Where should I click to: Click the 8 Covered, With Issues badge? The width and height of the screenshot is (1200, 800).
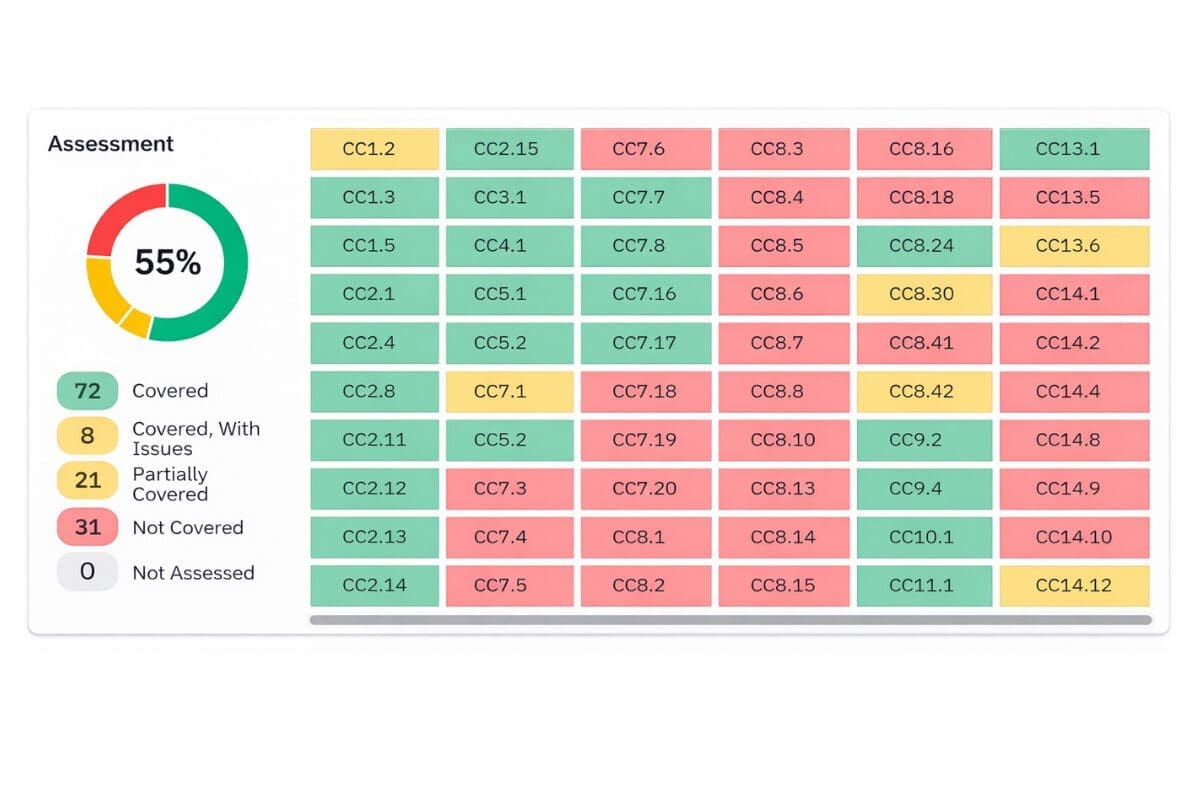tap(88, 438)
